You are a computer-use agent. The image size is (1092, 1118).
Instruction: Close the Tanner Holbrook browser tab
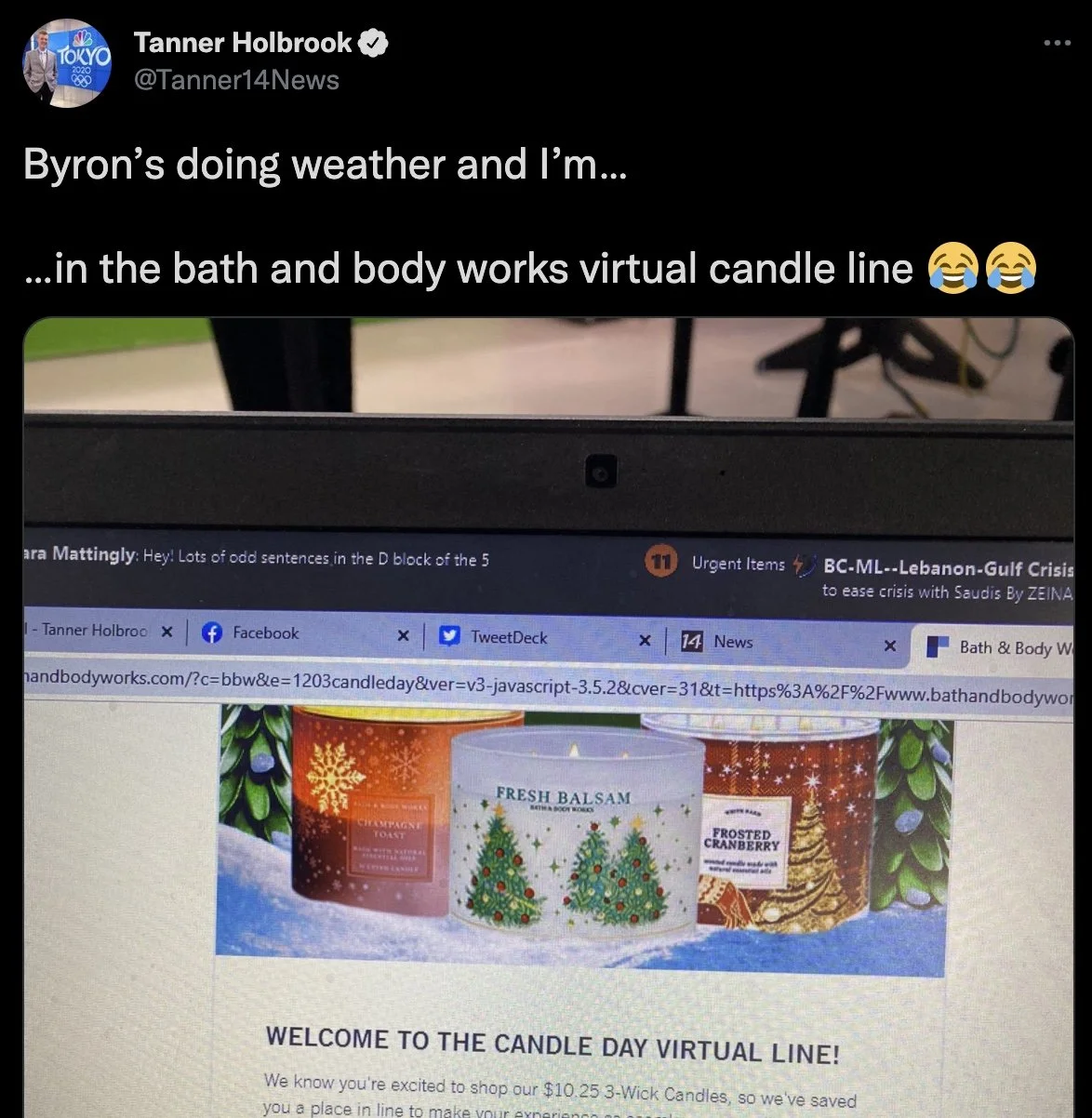coord(166,631)
